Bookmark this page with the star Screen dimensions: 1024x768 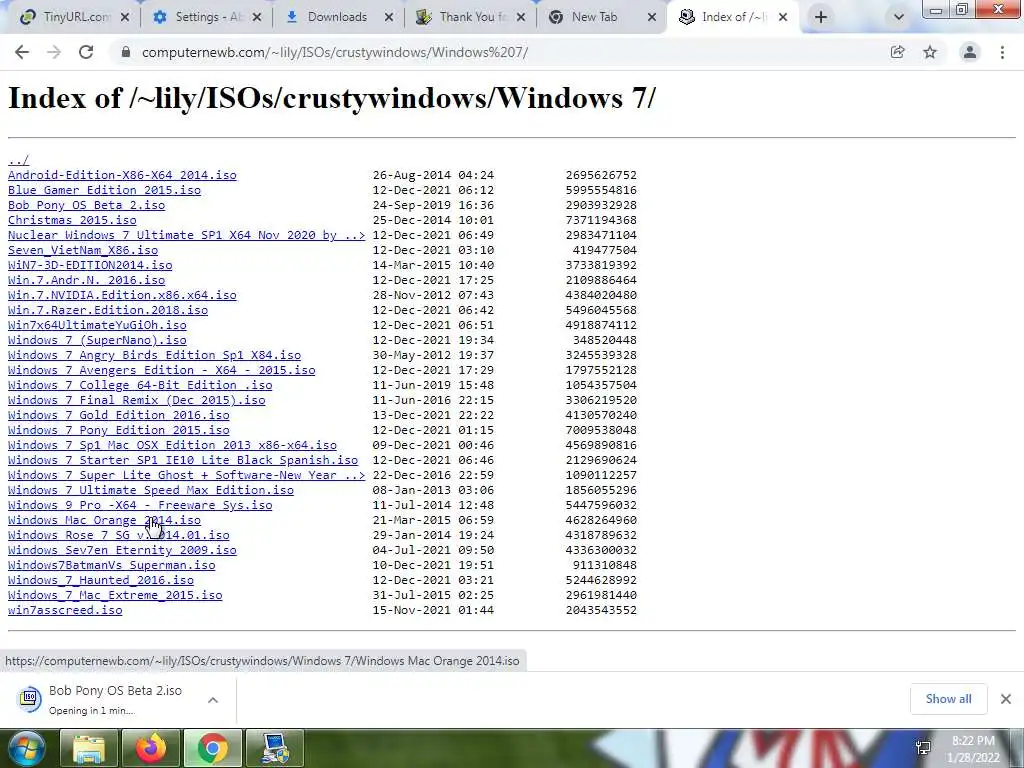tap(930, 52)
